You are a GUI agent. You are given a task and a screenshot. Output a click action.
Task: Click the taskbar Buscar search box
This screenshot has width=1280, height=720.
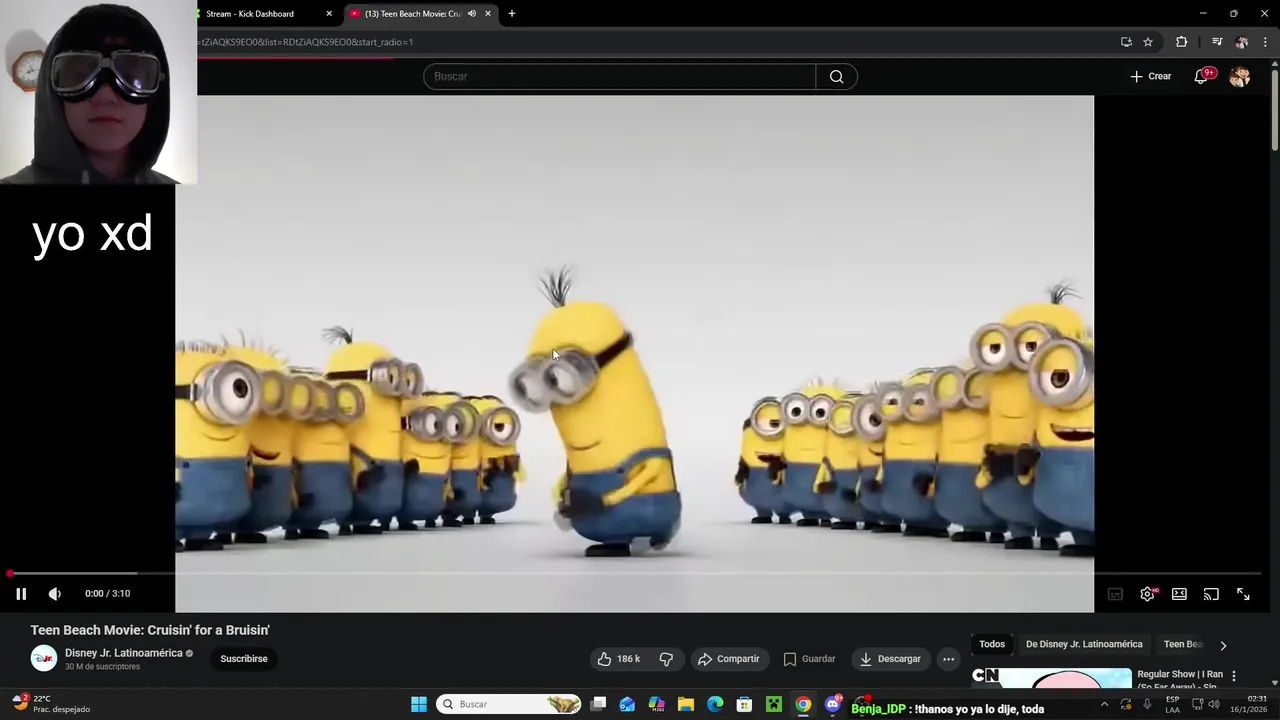point(510,704)
